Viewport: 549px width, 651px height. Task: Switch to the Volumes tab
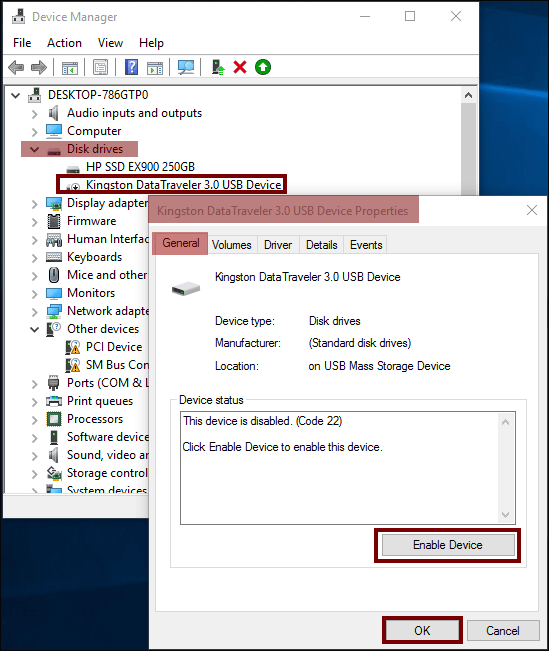(232, 245)
